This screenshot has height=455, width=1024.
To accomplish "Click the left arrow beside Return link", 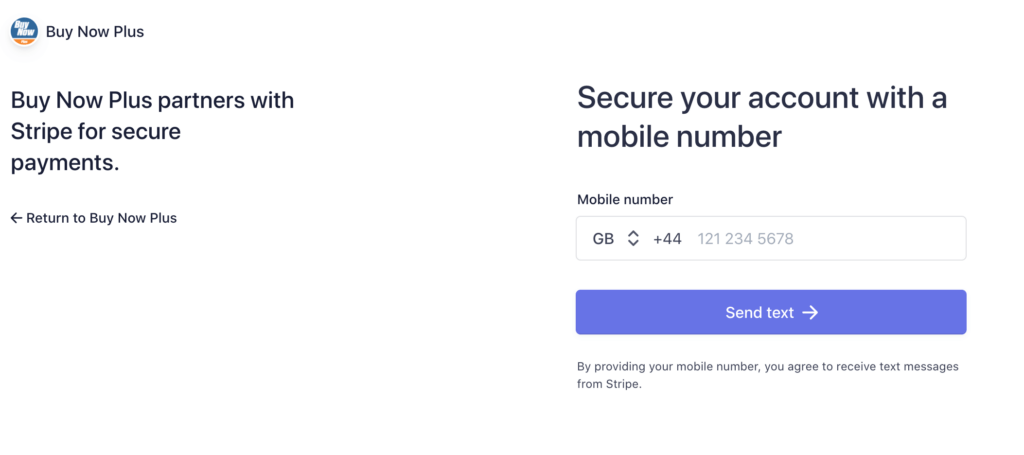I will click(16, 218).
